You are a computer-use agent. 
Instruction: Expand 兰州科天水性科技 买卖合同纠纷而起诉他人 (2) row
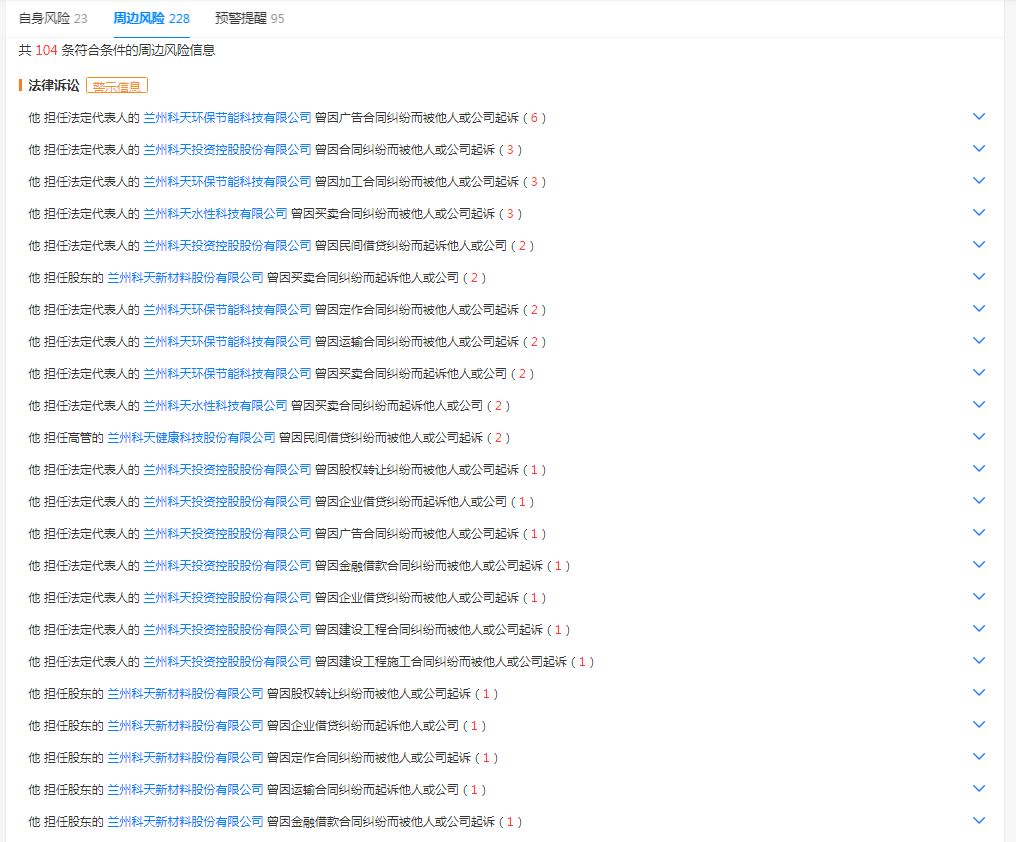[979, 404]
